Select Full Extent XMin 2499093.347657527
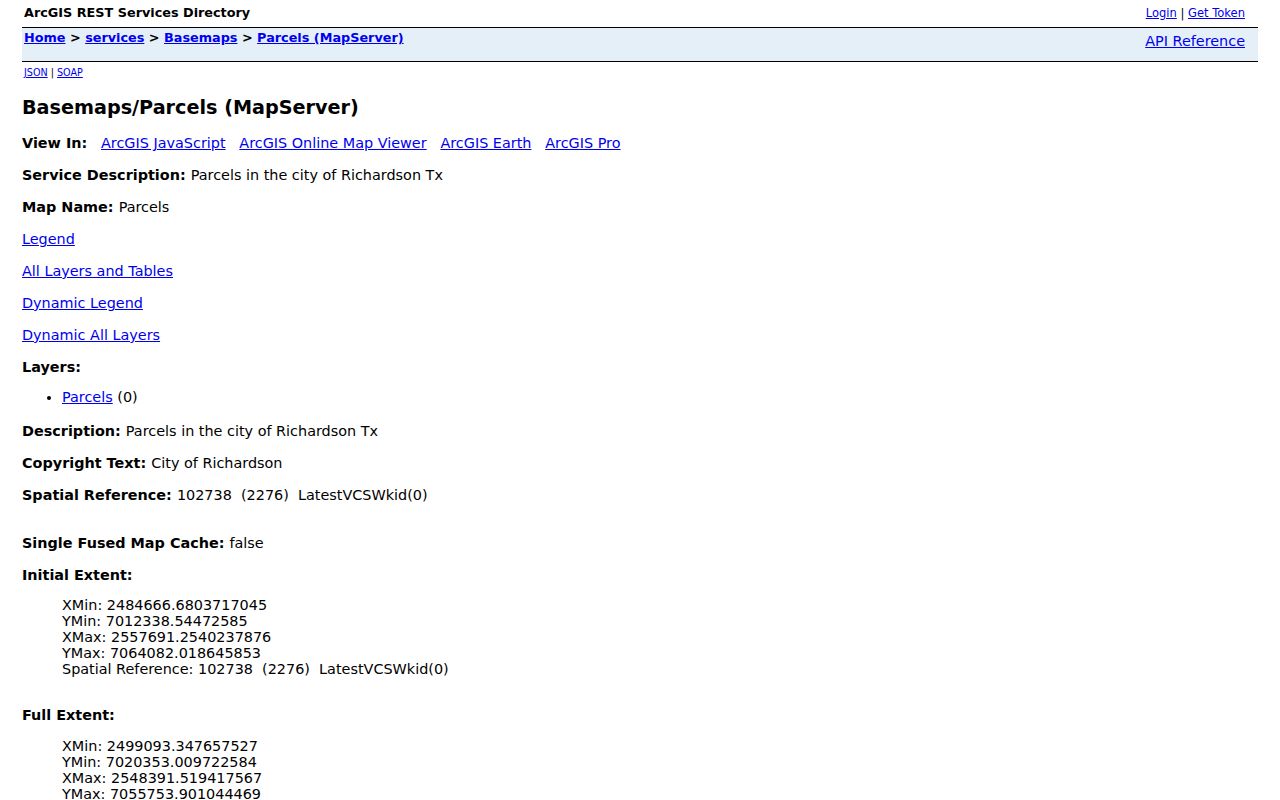 (x=160, y=746)
